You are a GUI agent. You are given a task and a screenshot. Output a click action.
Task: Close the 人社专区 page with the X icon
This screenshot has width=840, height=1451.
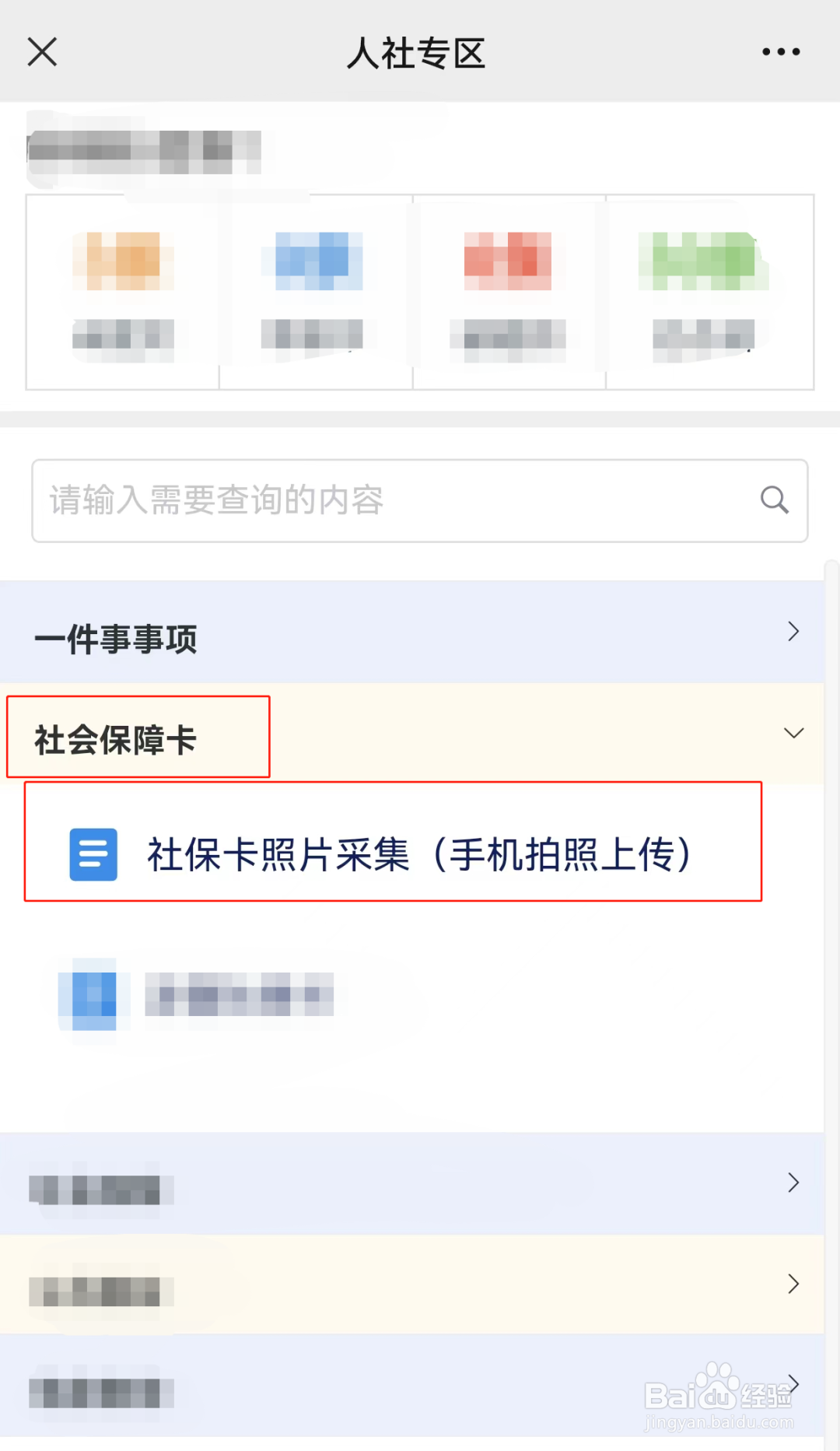[42, 52]
